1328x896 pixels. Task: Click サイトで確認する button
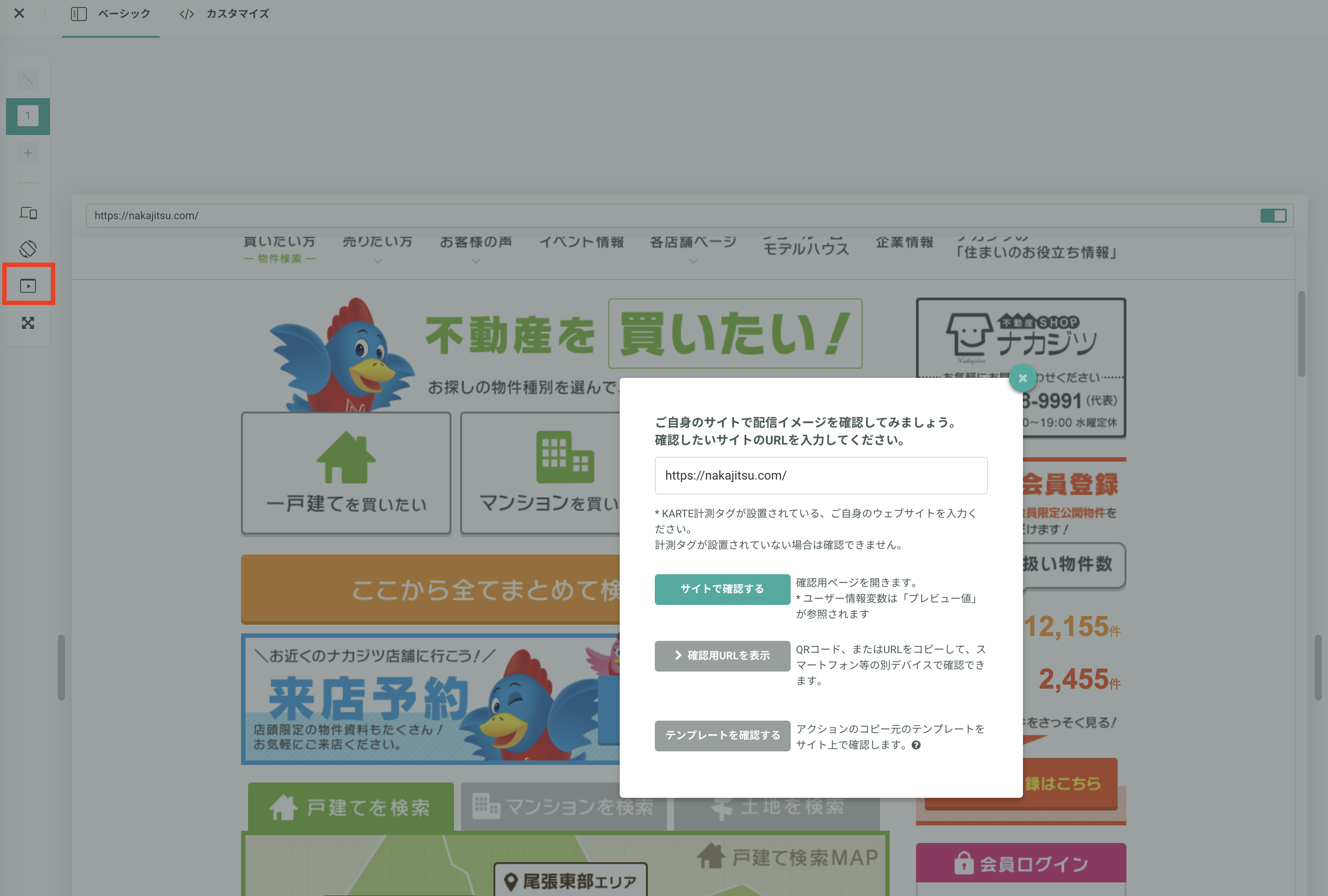tap(722, 589)
